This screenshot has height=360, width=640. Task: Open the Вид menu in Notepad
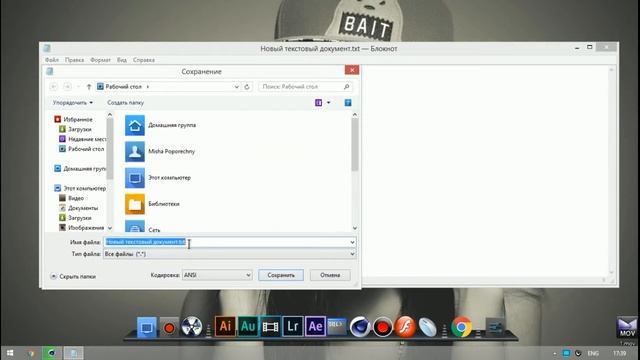pyautogui.click(x=122, y=60)
